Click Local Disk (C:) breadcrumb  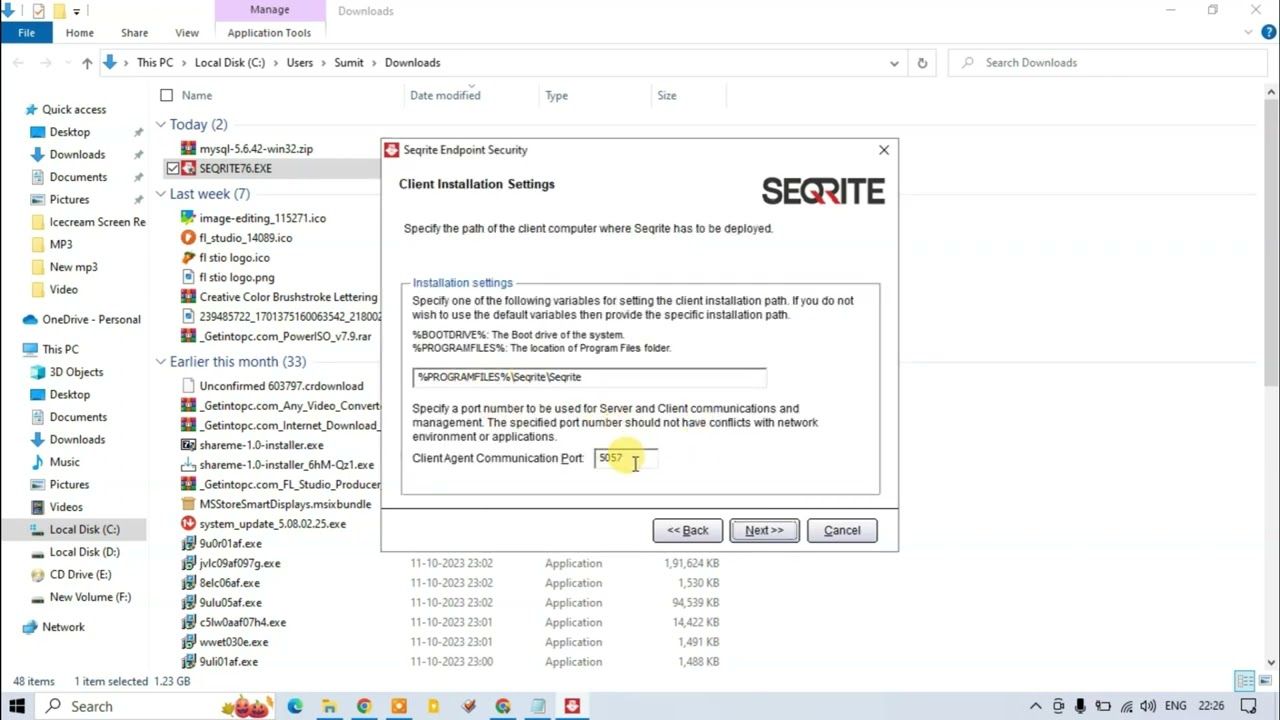pos(230,63)
